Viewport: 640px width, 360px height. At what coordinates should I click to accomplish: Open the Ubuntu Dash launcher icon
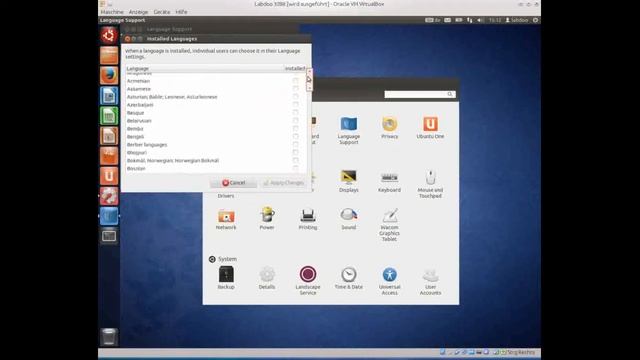pos(109,35)
